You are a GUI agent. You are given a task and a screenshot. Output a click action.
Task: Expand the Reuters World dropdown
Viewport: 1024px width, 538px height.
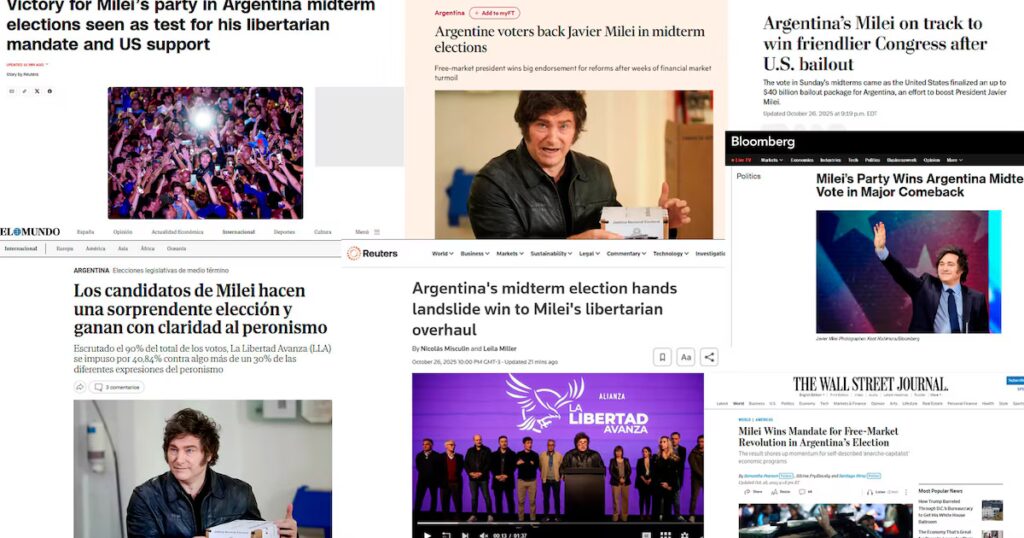[x=442, y=253]
